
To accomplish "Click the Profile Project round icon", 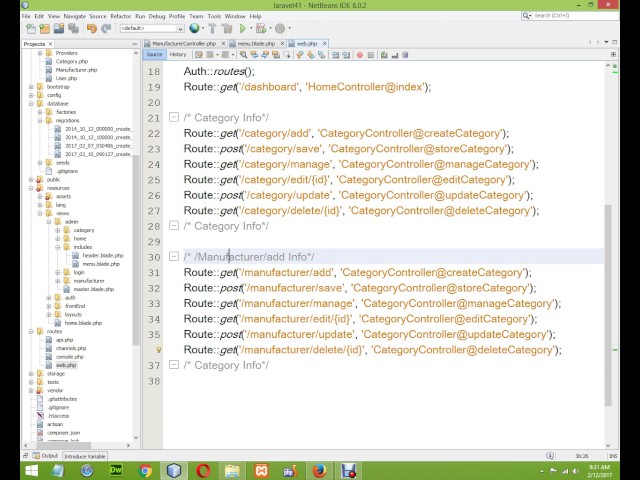I will coord(280,28).
